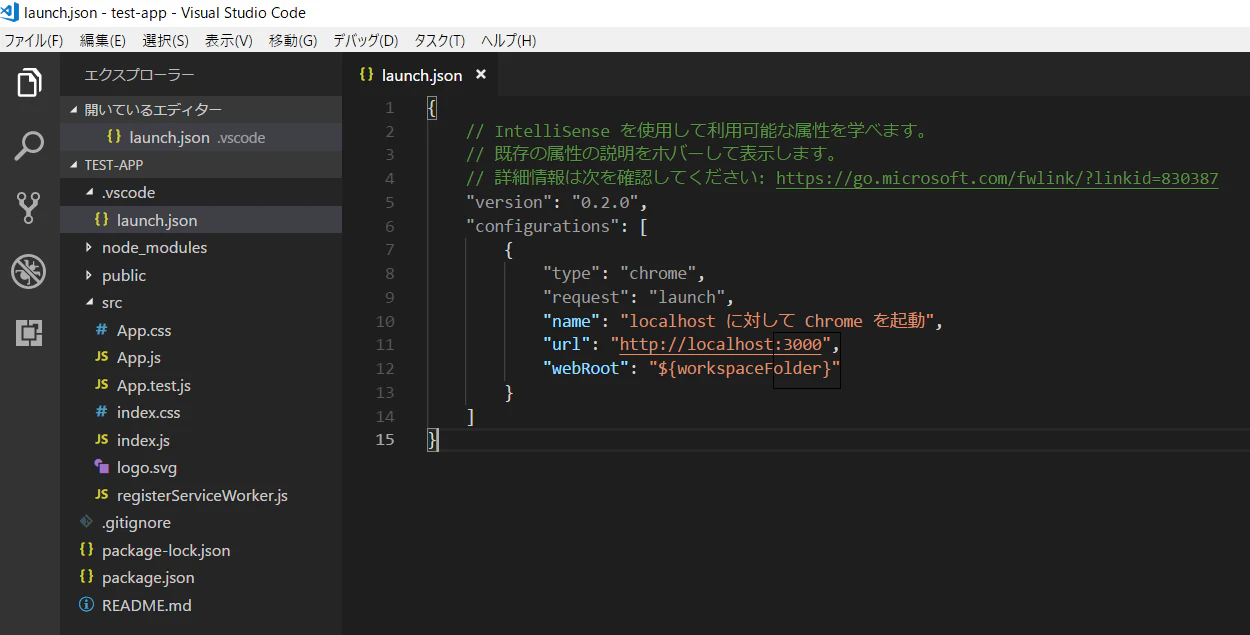
Task: Click the JSON icon beside package-lock.json
Action: point(86,550)
